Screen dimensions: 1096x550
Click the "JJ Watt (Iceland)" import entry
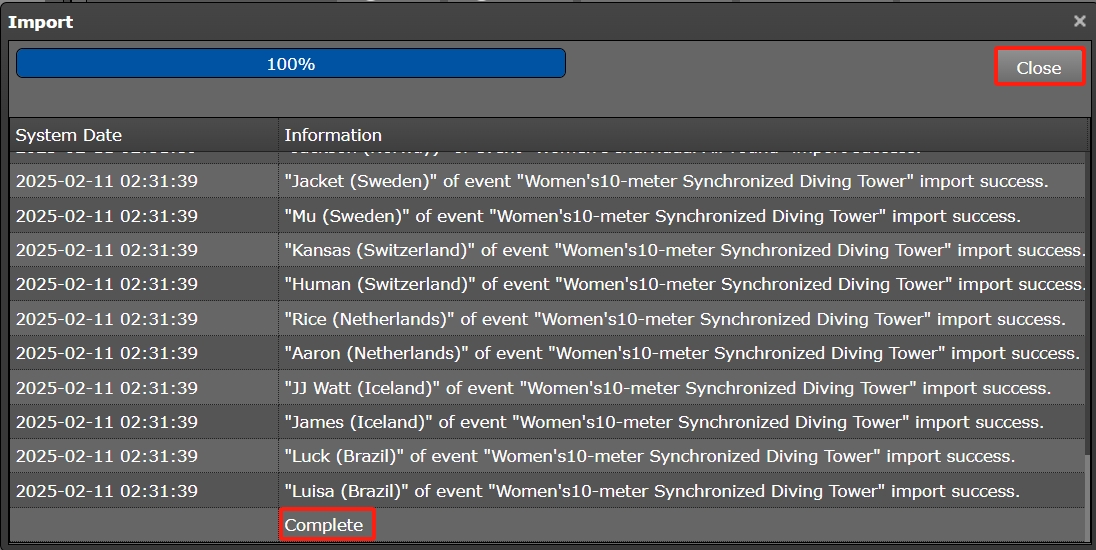[x=667, y=388]
